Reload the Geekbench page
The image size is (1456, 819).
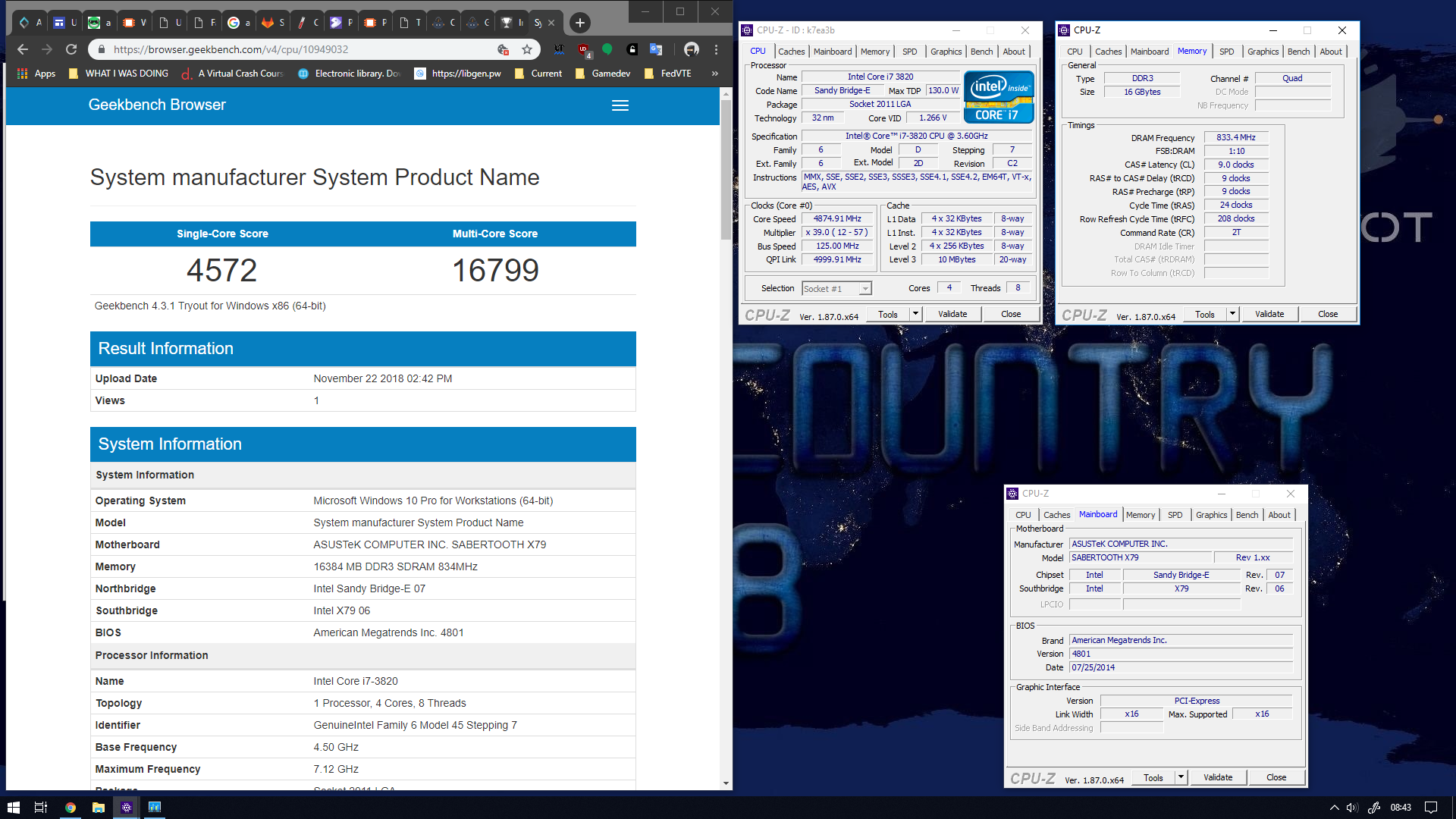pyautogui.click(x=71, y=49)
